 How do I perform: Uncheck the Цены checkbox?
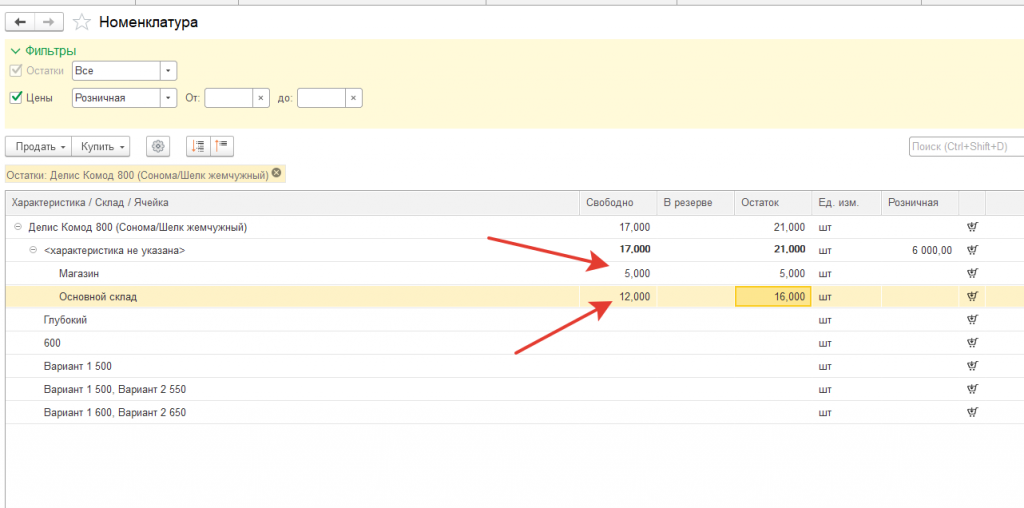(16, 98)
